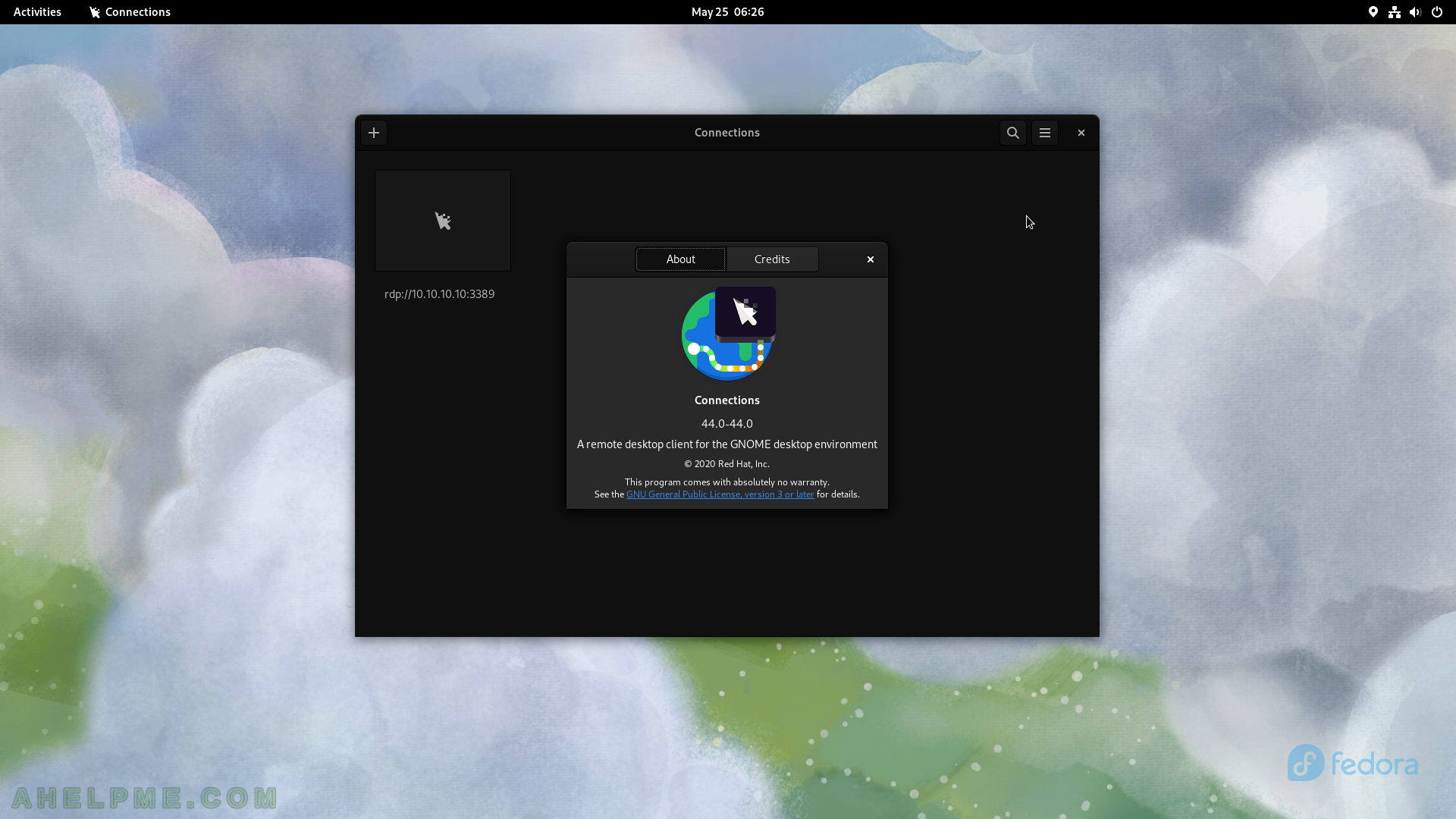Switch to the About tab
The width and height of the screenshot is (1456, 819).
(680, 259)
